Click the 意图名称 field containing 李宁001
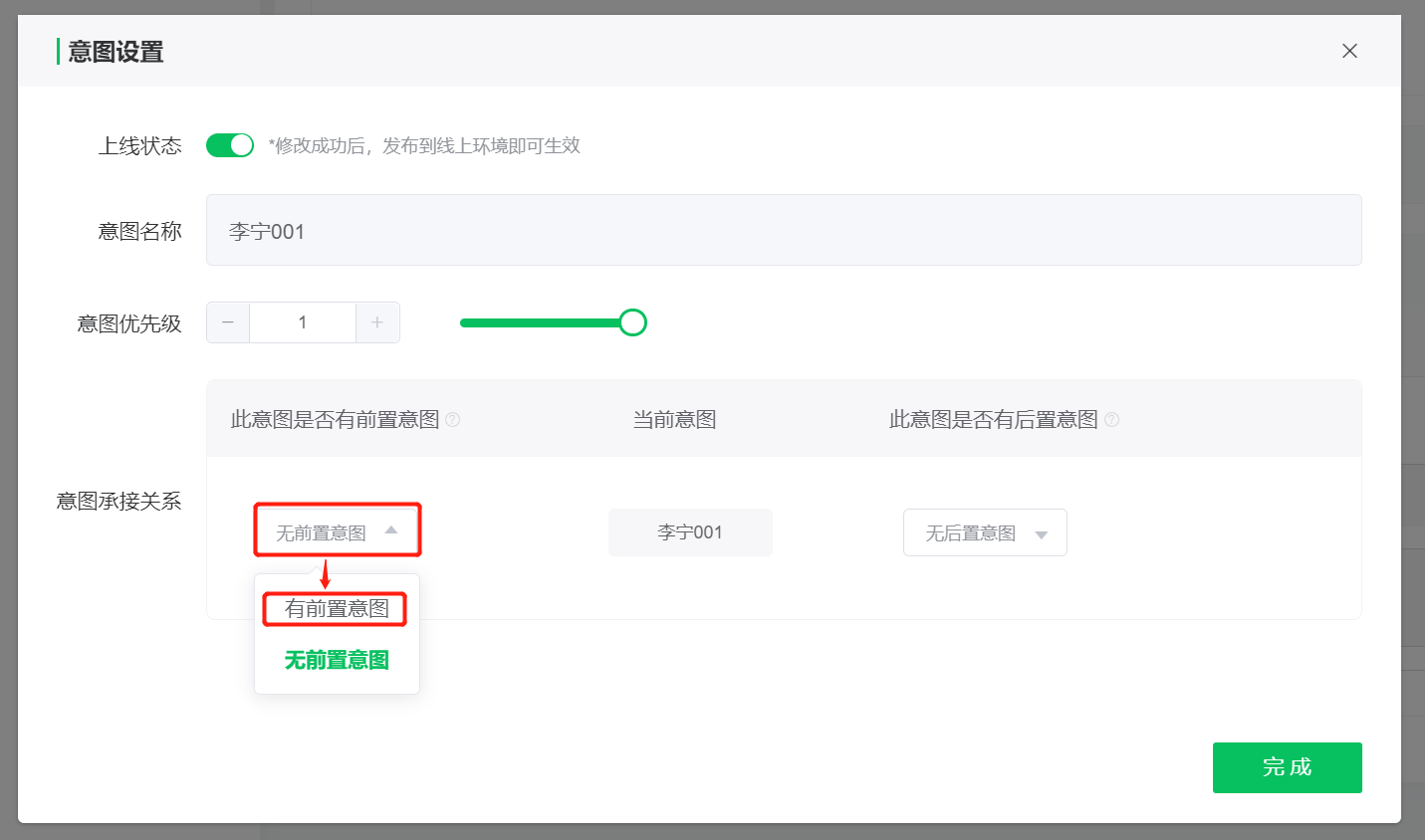Image resolution: width=1425 pixels, height=840 pixels. [x=783, y=231]
